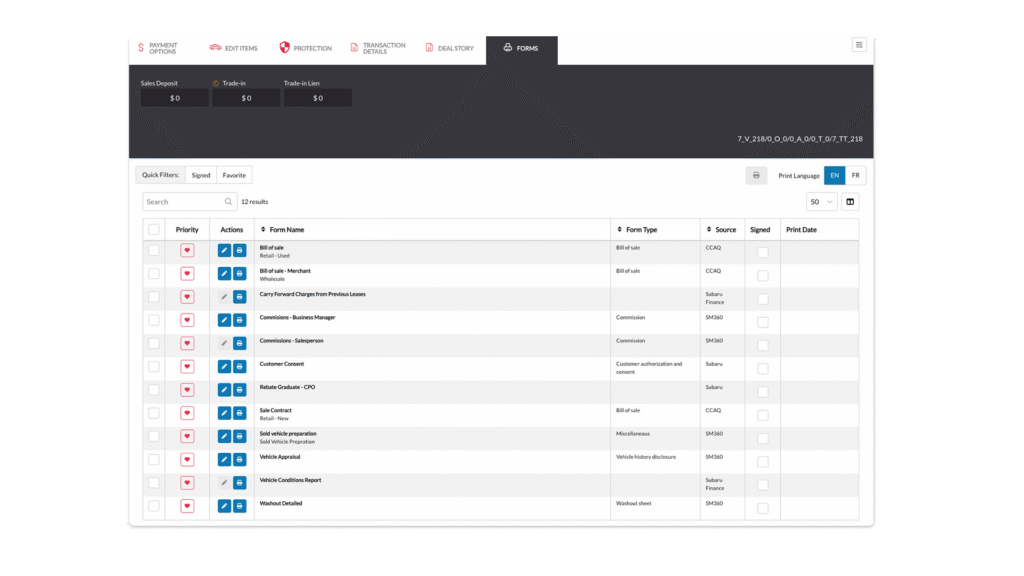Click the hamburger menu icon at top right
Screen dimensions: 1024x576
point(859,45)
